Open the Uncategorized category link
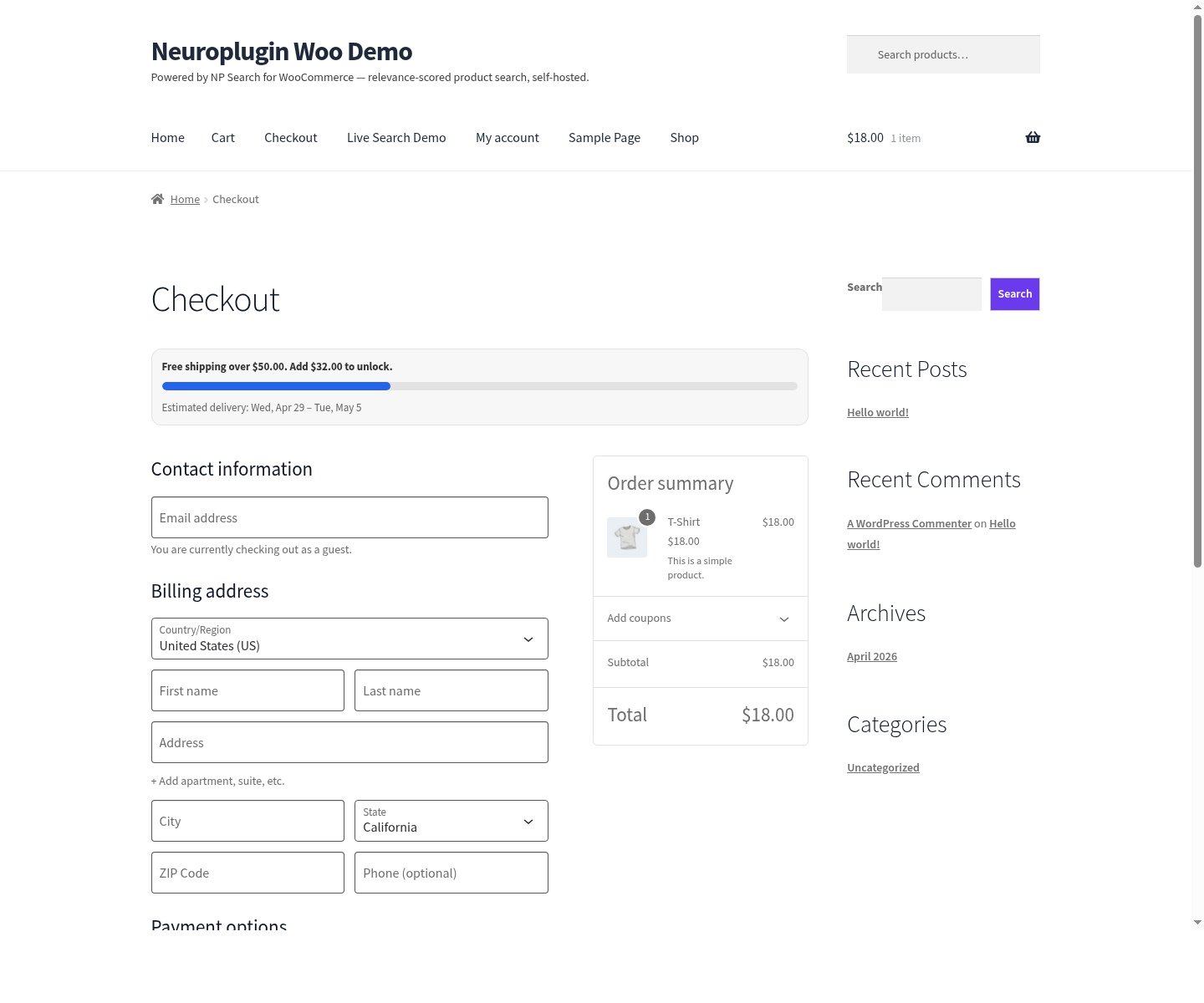1204x1003 pixels. (x=883, y=767)
